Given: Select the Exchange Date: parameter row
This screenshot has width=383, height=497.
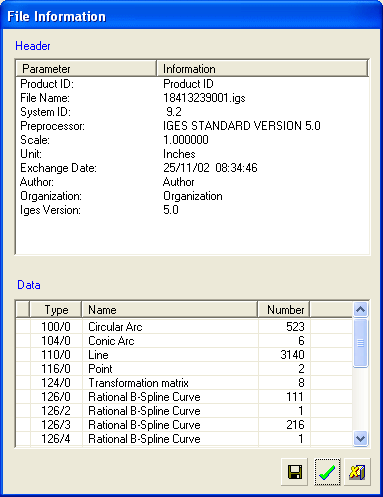Looking at the screenshot, I should (192, 168).
